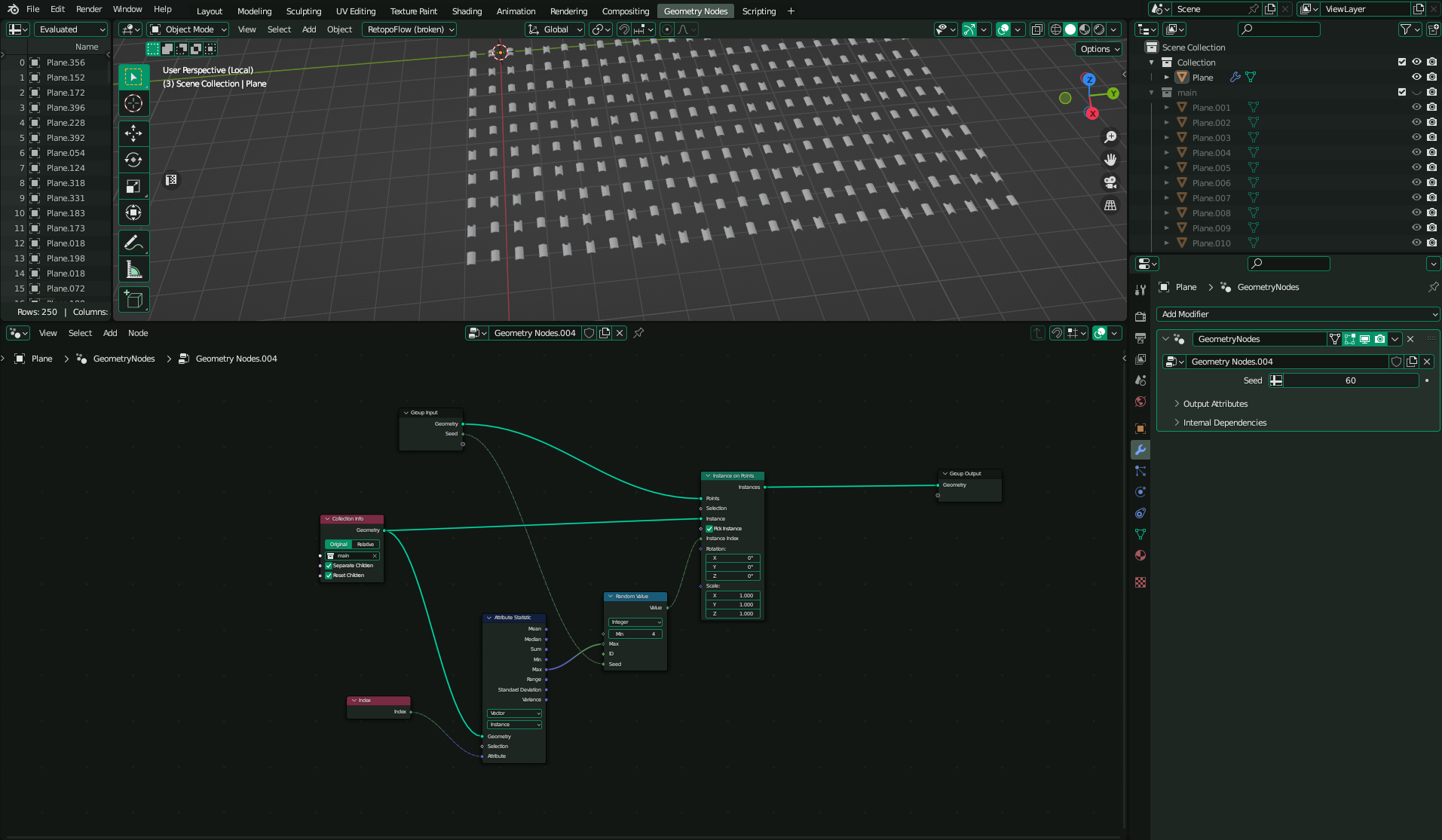Screen dimensions: 1442x840
Task: Click the pan view hand icon
Action: click(1110, 160)
